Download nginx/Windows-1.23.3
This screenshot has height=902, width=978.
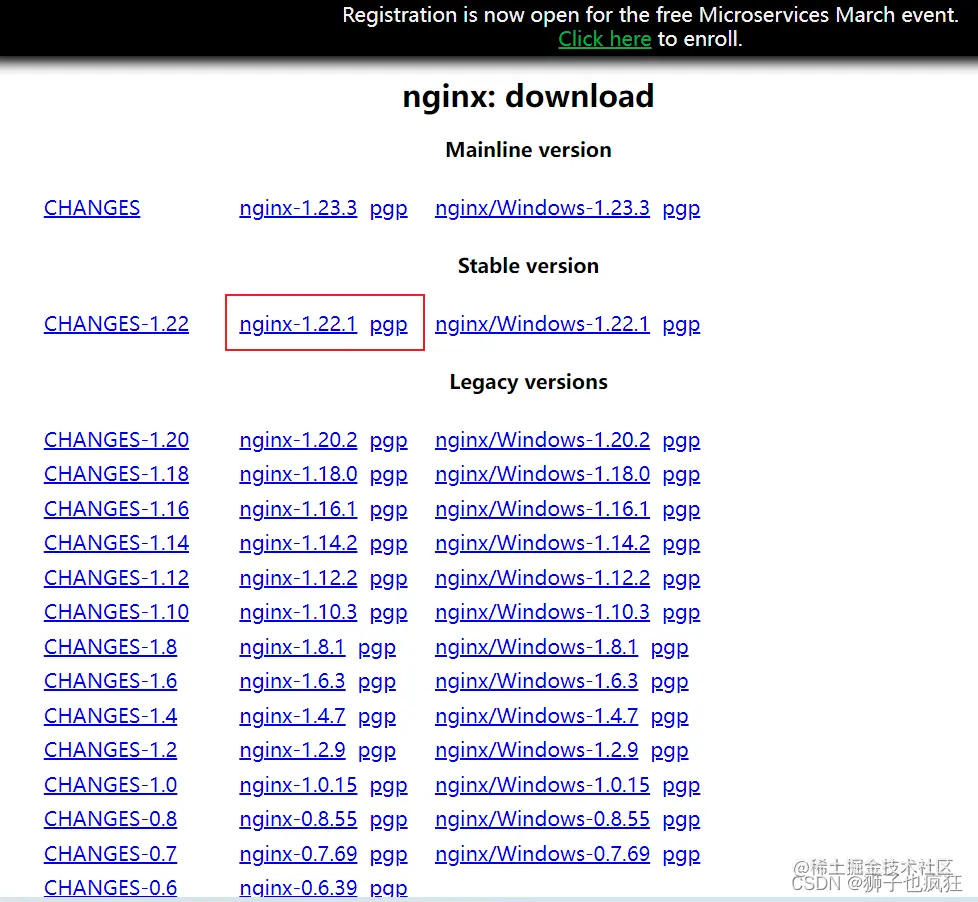(x=543, y=208)
